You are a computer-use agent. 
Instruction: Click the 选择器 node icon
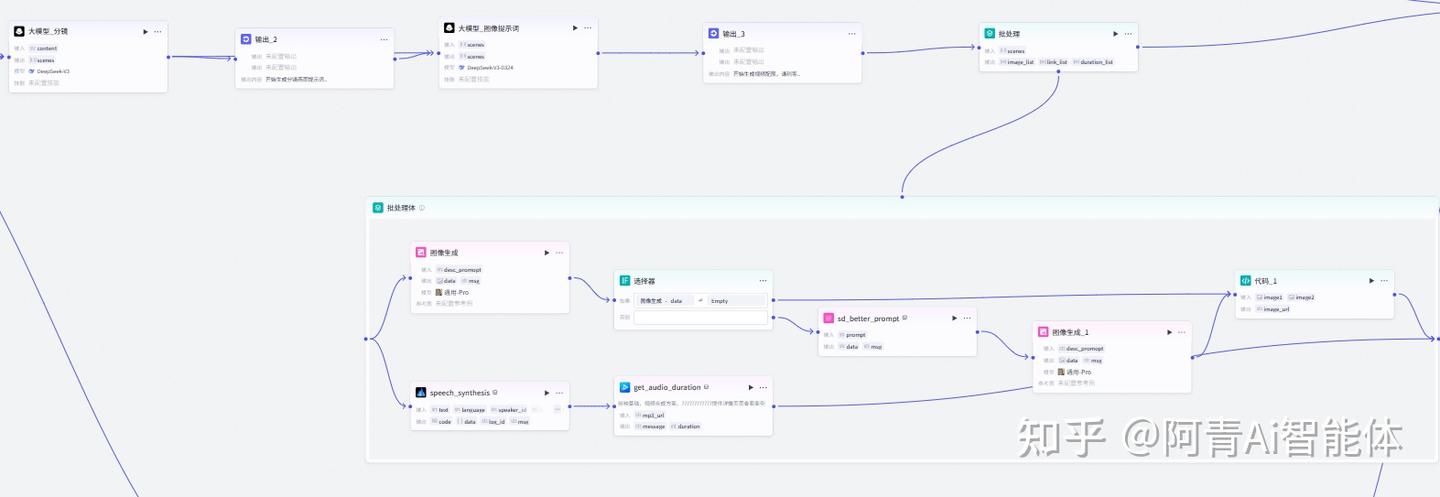(x=625, y=280)
